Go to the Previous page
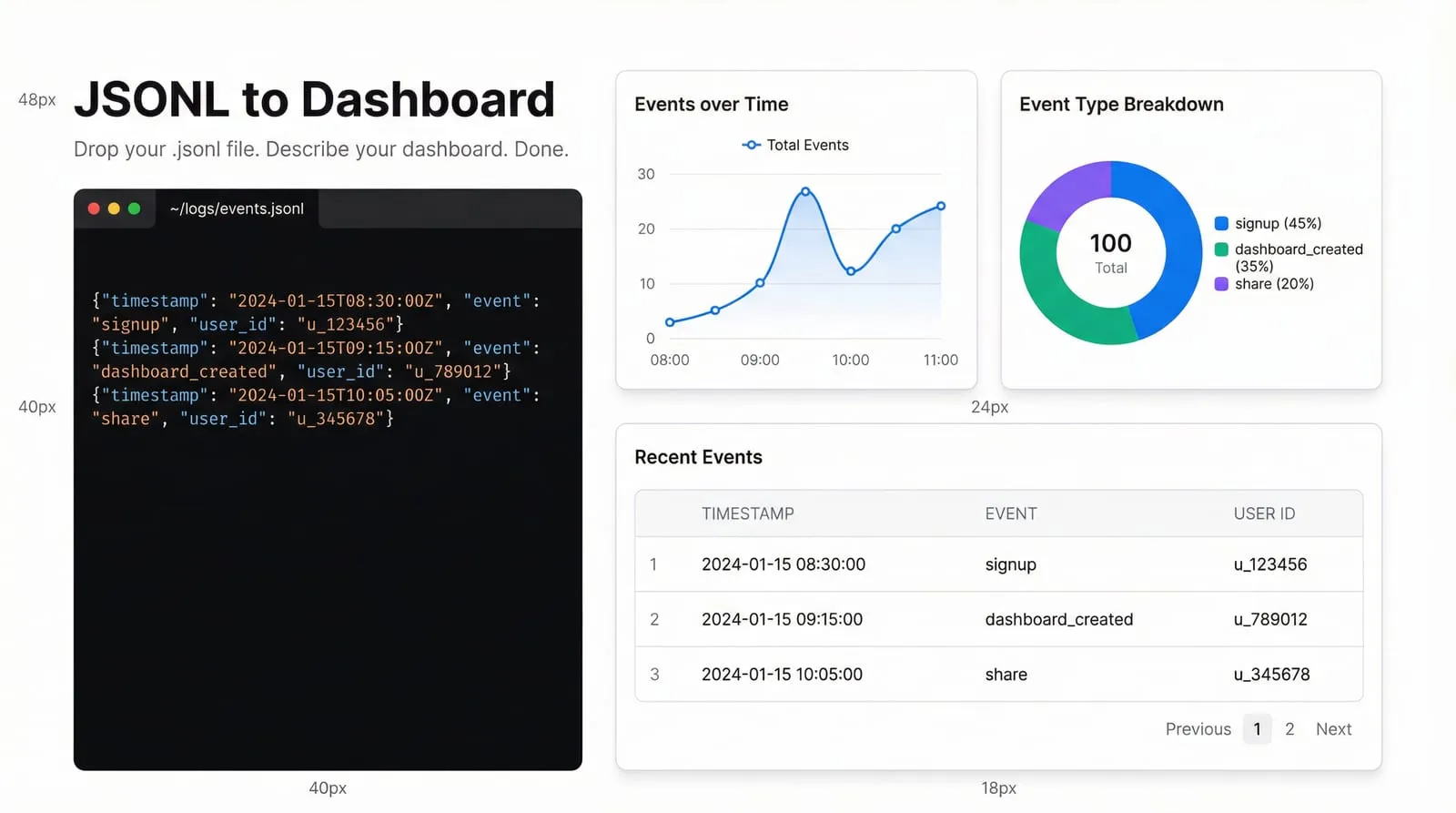The image size is (1456, 813). 1198,729
